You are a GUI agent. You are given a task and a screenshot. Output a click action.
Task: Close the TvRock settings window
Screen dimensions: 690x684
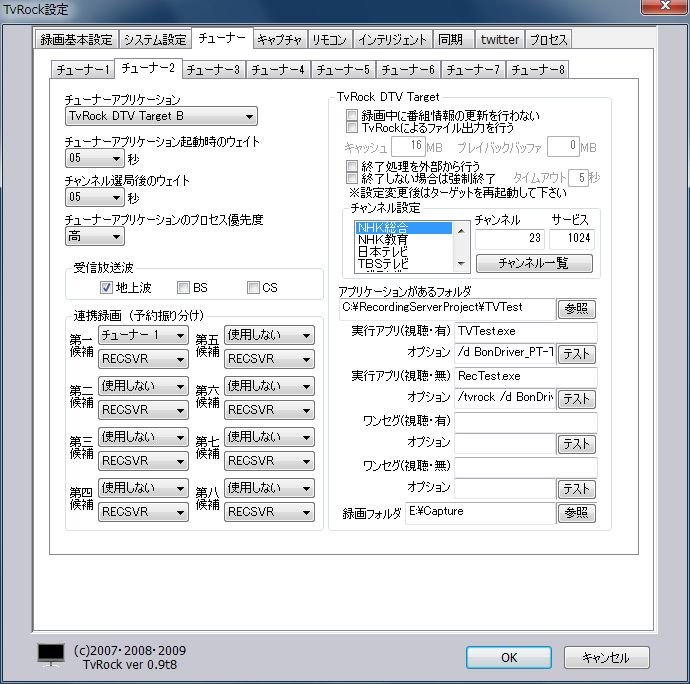coord(664,6)
